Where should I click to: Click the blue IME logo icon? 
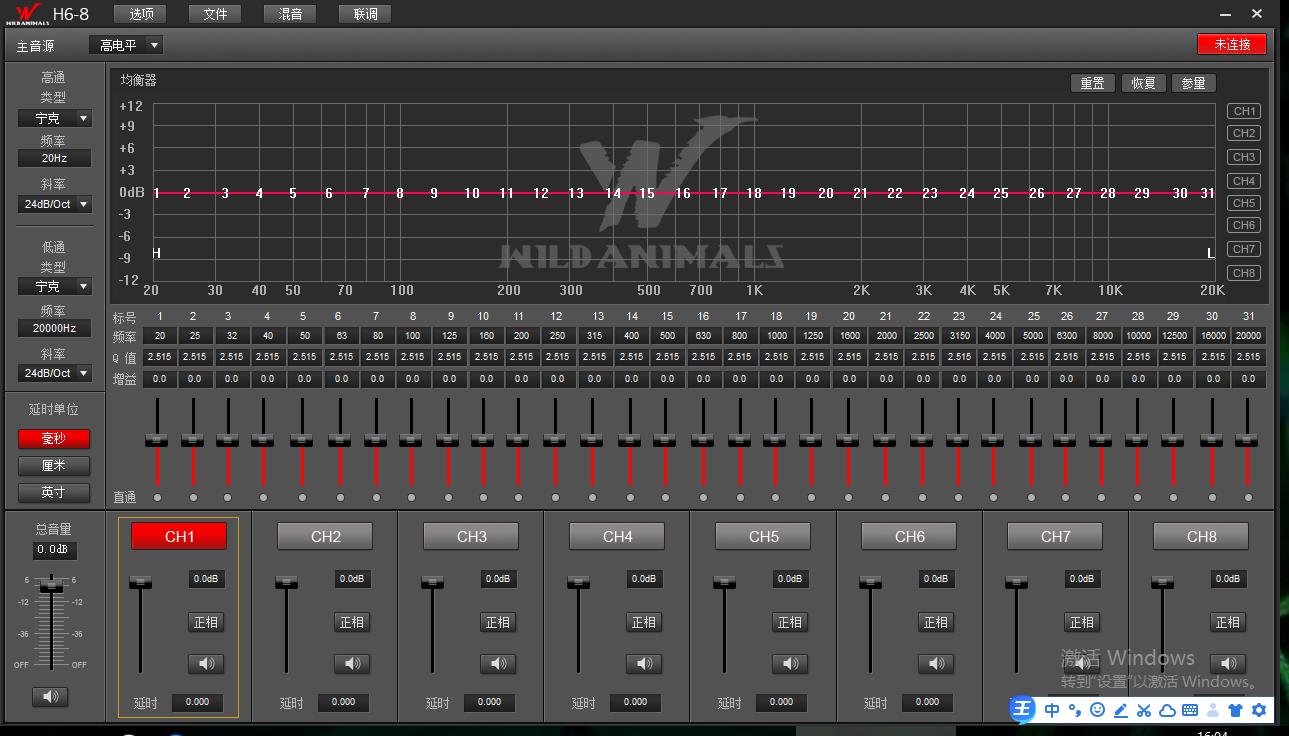coord(1022,709)
